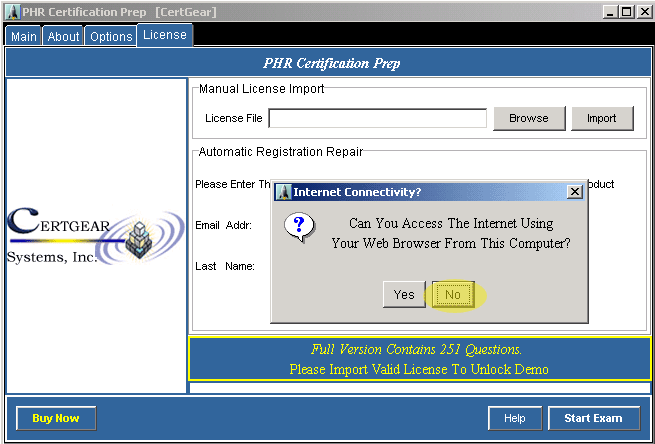The image size is (655, 444).
Task: Click the blue question mark icon
Action: point(299,227)
